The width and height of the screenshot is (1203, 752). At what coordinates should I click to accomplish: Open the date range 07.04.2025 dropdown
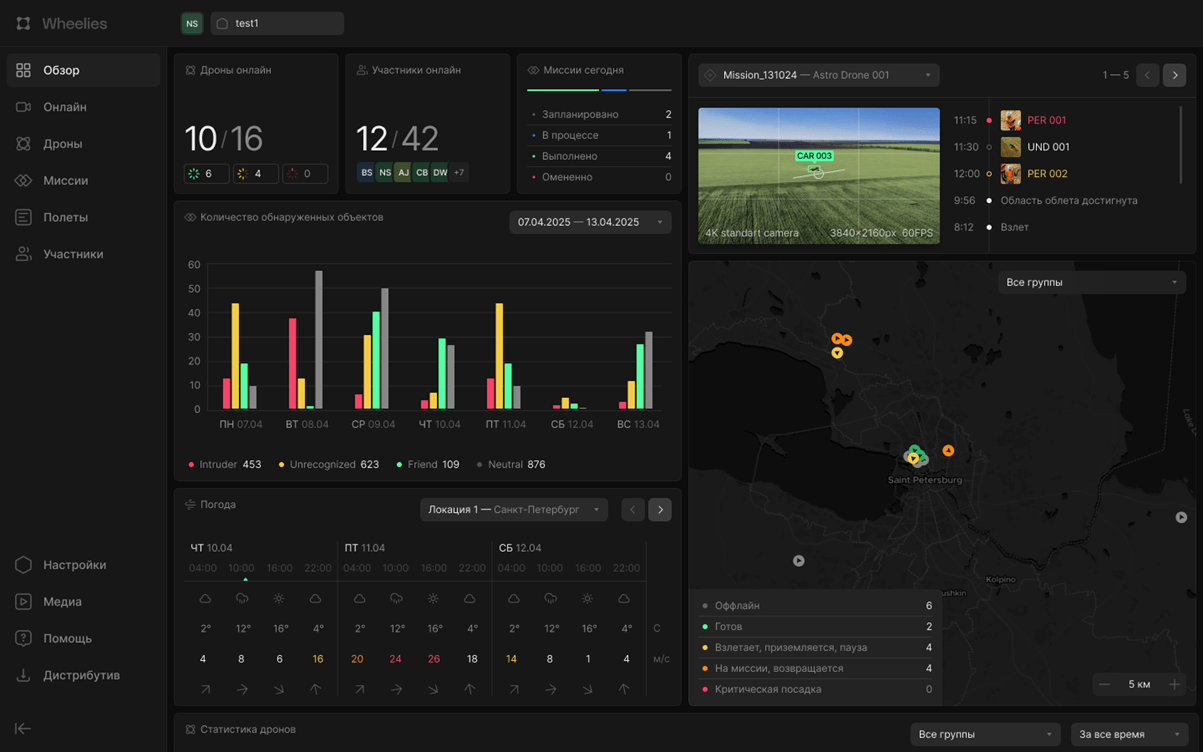589,222
